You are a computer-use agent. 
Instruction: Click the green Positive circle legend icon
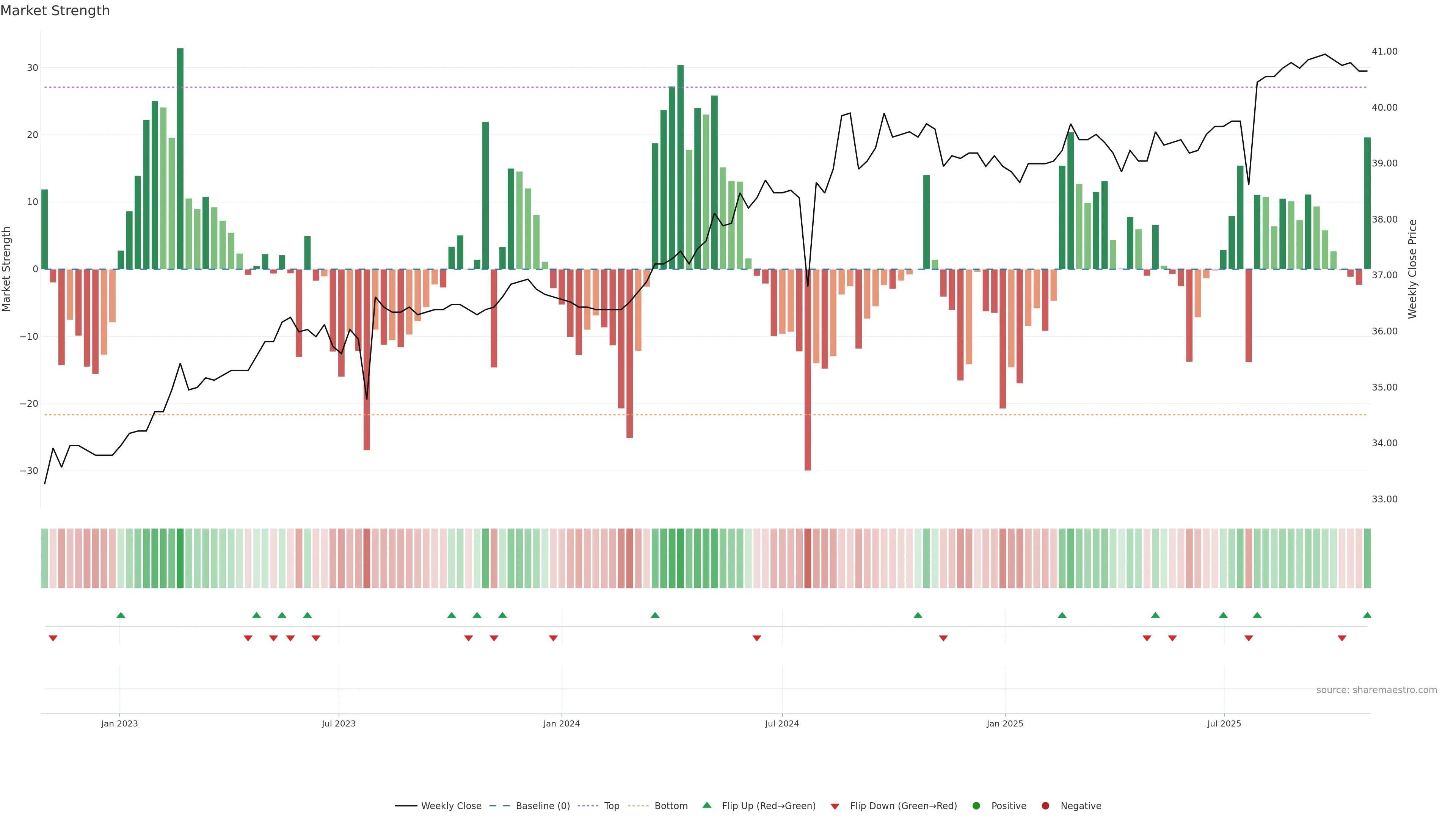(976, 805)
